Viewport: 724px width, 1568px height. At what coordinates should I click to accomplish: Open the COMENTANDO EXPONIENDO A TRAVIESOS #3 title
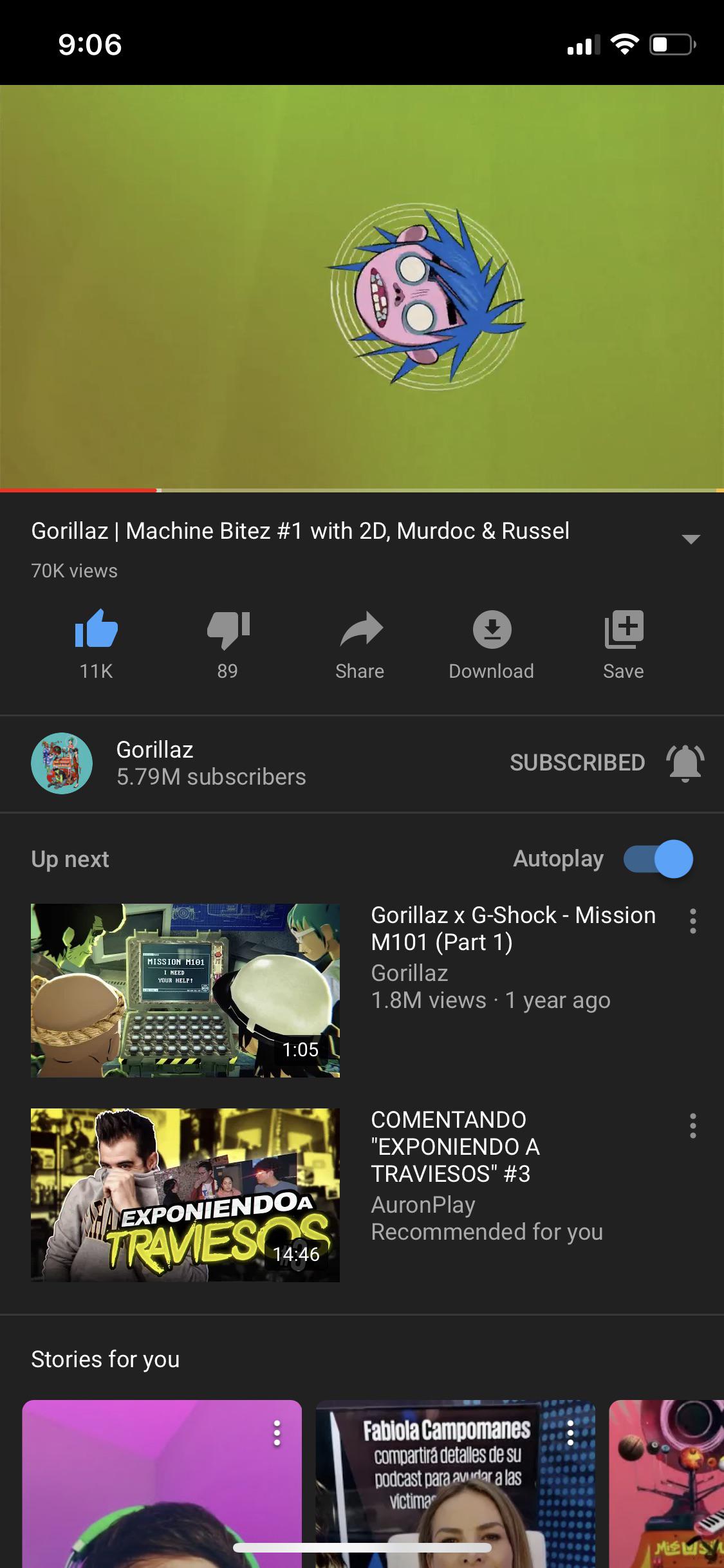coord(456,1146)
